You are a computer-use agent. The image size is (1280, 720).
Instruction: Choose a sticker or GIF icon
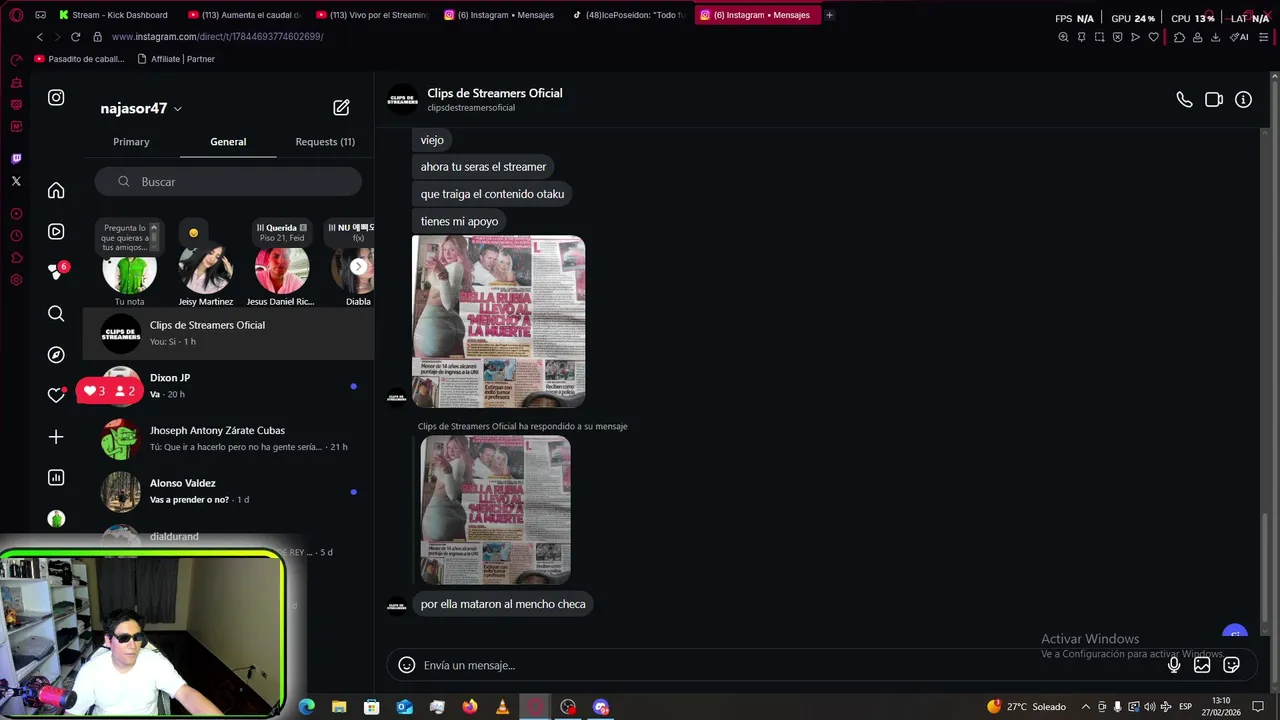[x=1231, y=665]
